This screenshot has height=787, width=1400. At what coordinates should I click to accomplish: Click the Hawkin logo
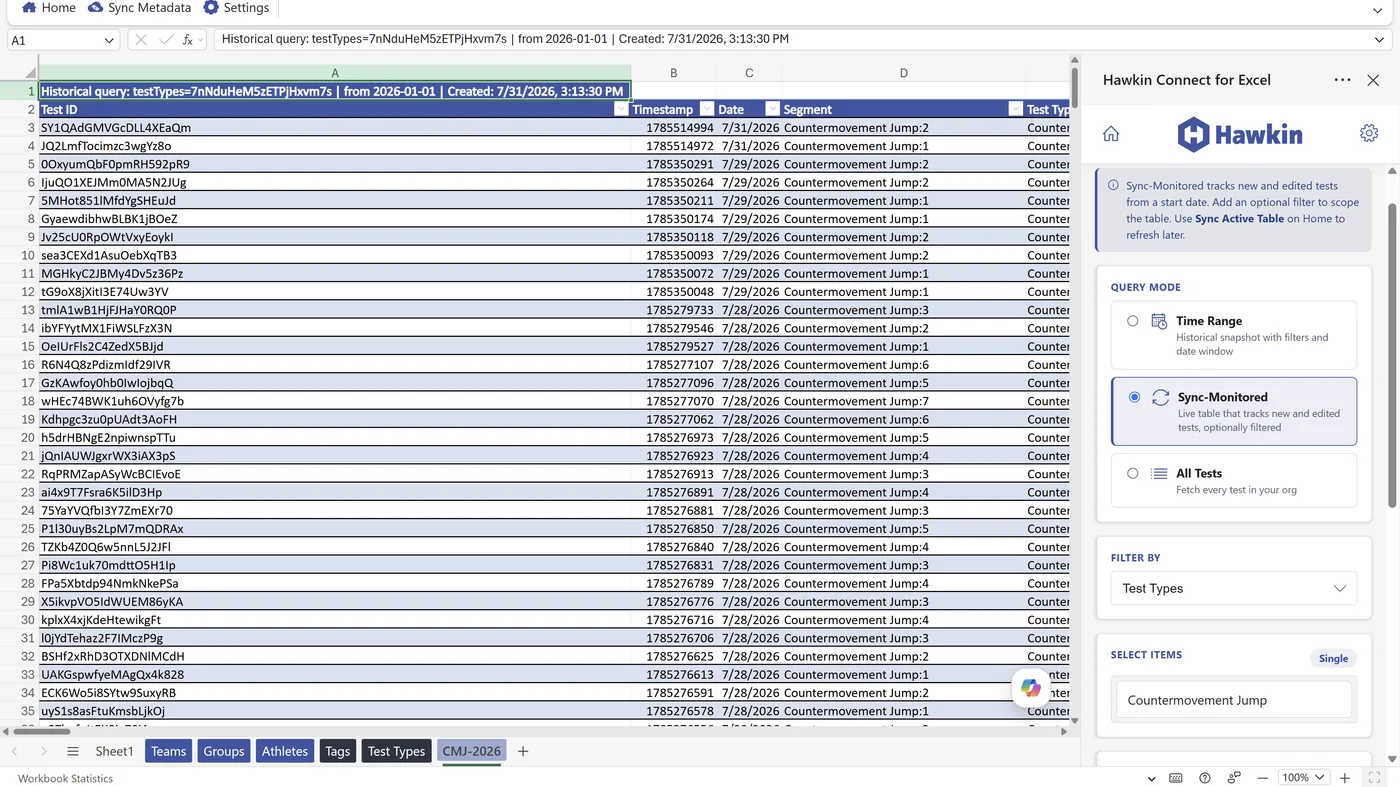coord(1239,134)
